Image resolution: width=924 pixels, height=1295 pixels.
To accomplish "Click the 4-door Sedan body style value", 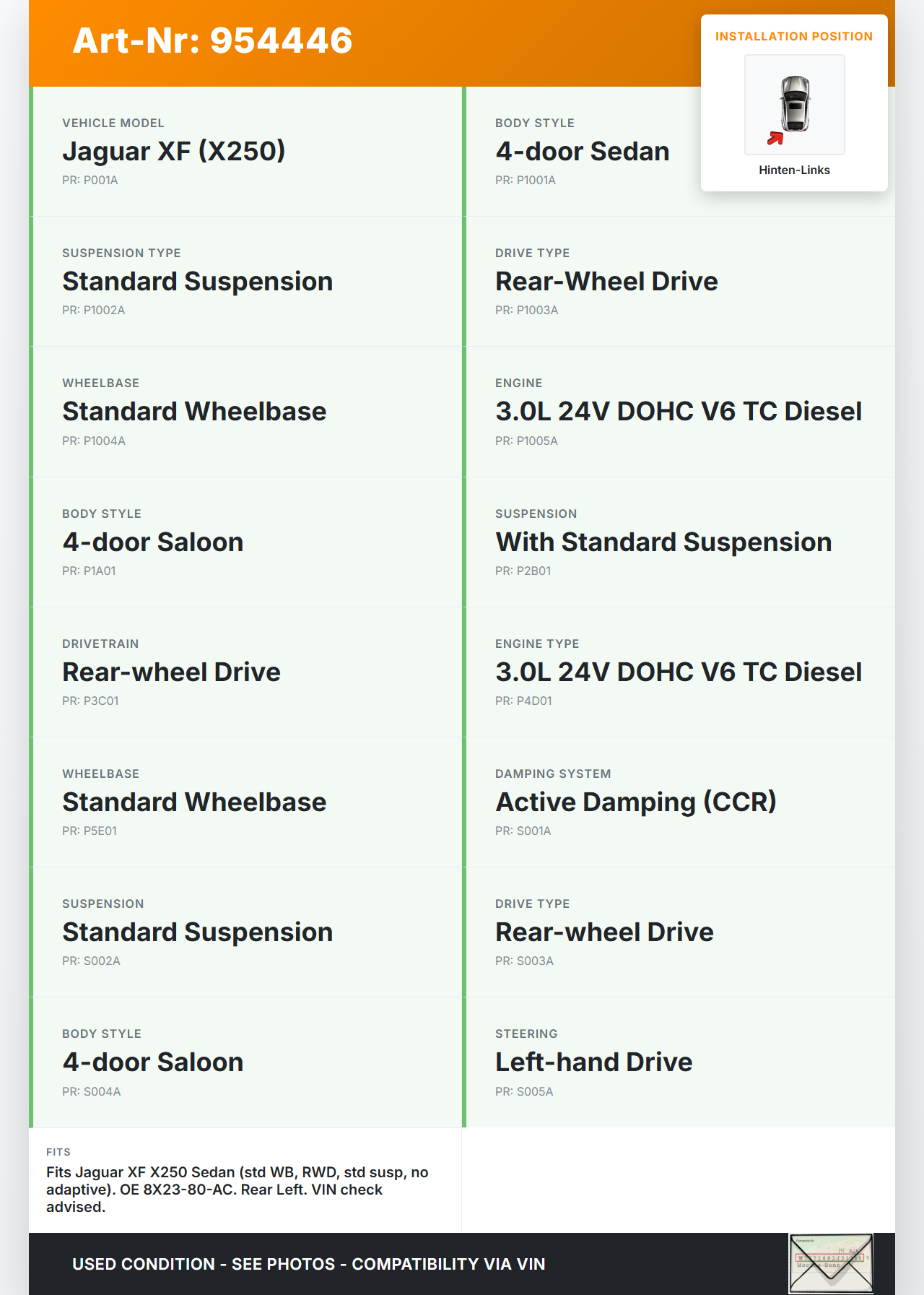I will click(x=582, y=152).
